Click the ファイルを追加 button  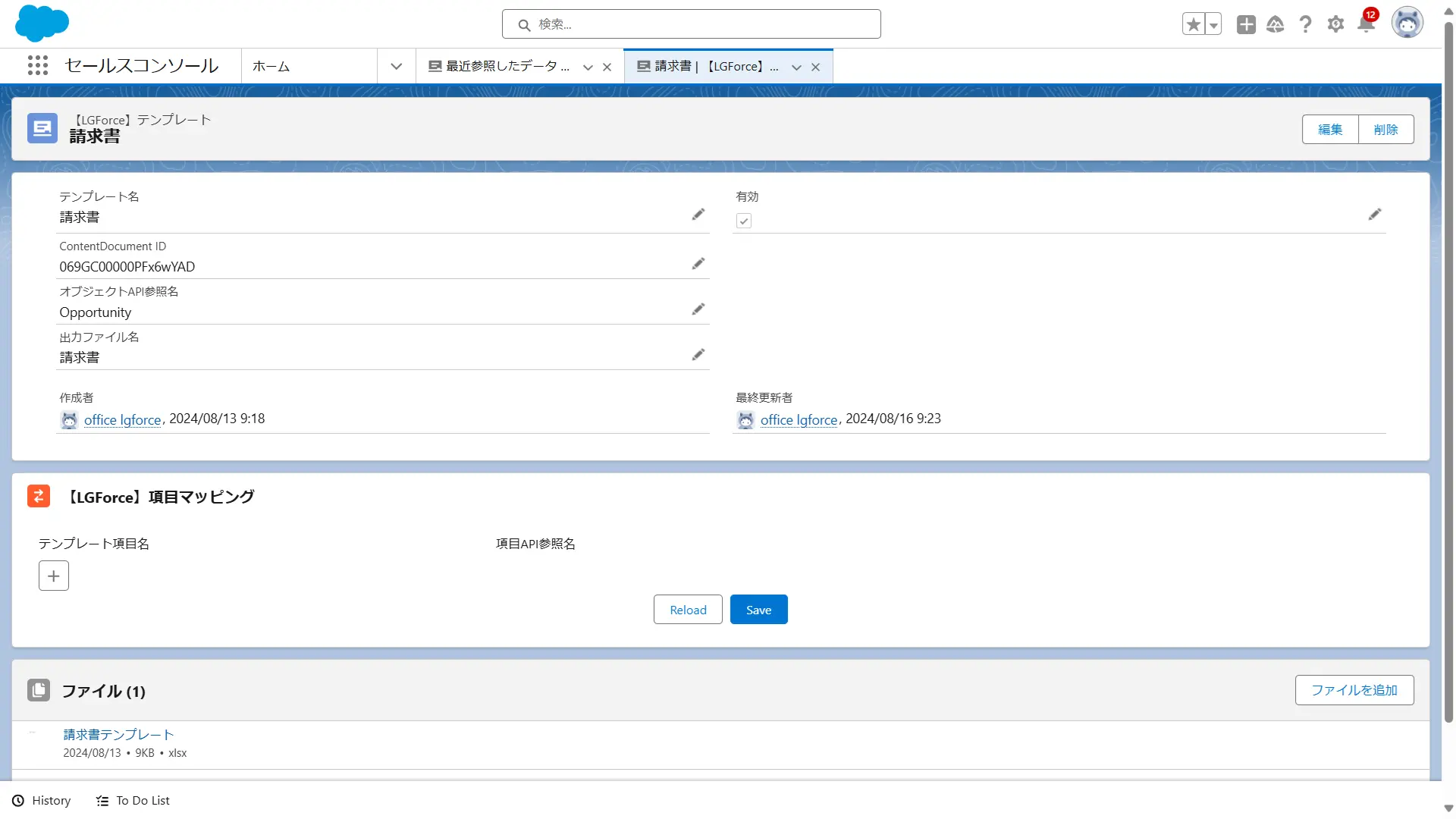[x=1354, y=690]
